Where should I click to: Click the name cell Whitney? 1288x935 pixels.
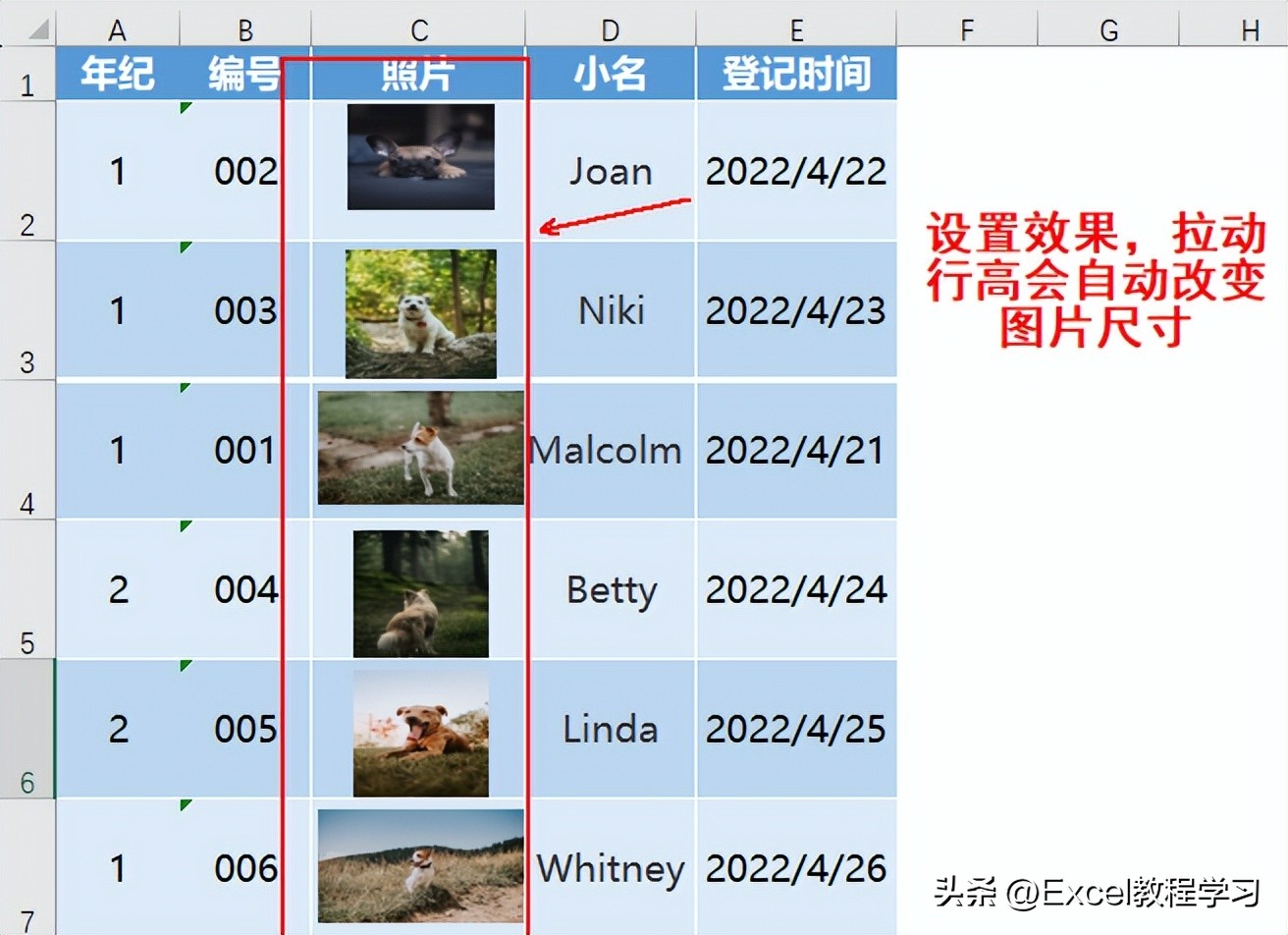click(x=611, y=868)
